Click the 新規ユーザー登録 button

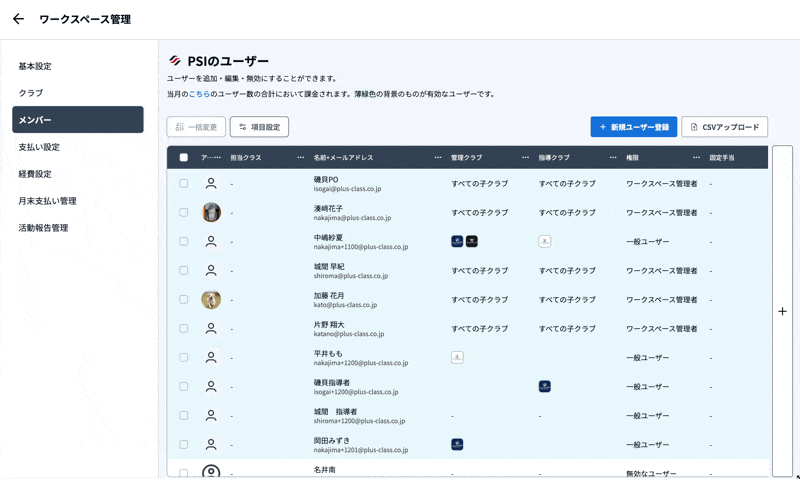tap(634, 127)
